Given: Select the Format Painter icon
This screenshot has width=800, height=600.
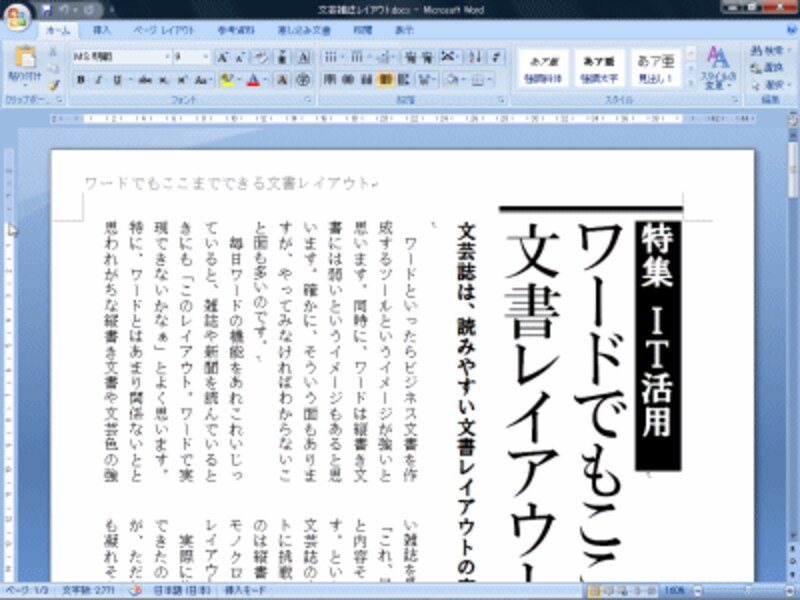Looking at the screenshot, I should [x=52, y=84].
